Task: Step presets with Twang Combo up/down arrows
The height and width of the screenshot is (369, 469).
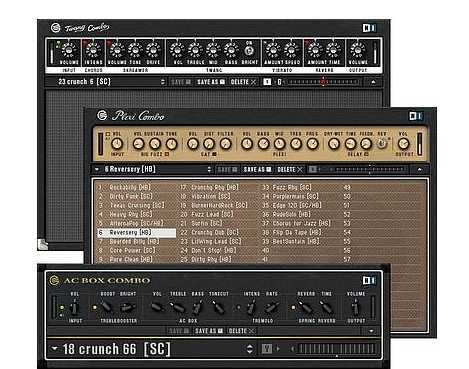Action: pos(163,82)
